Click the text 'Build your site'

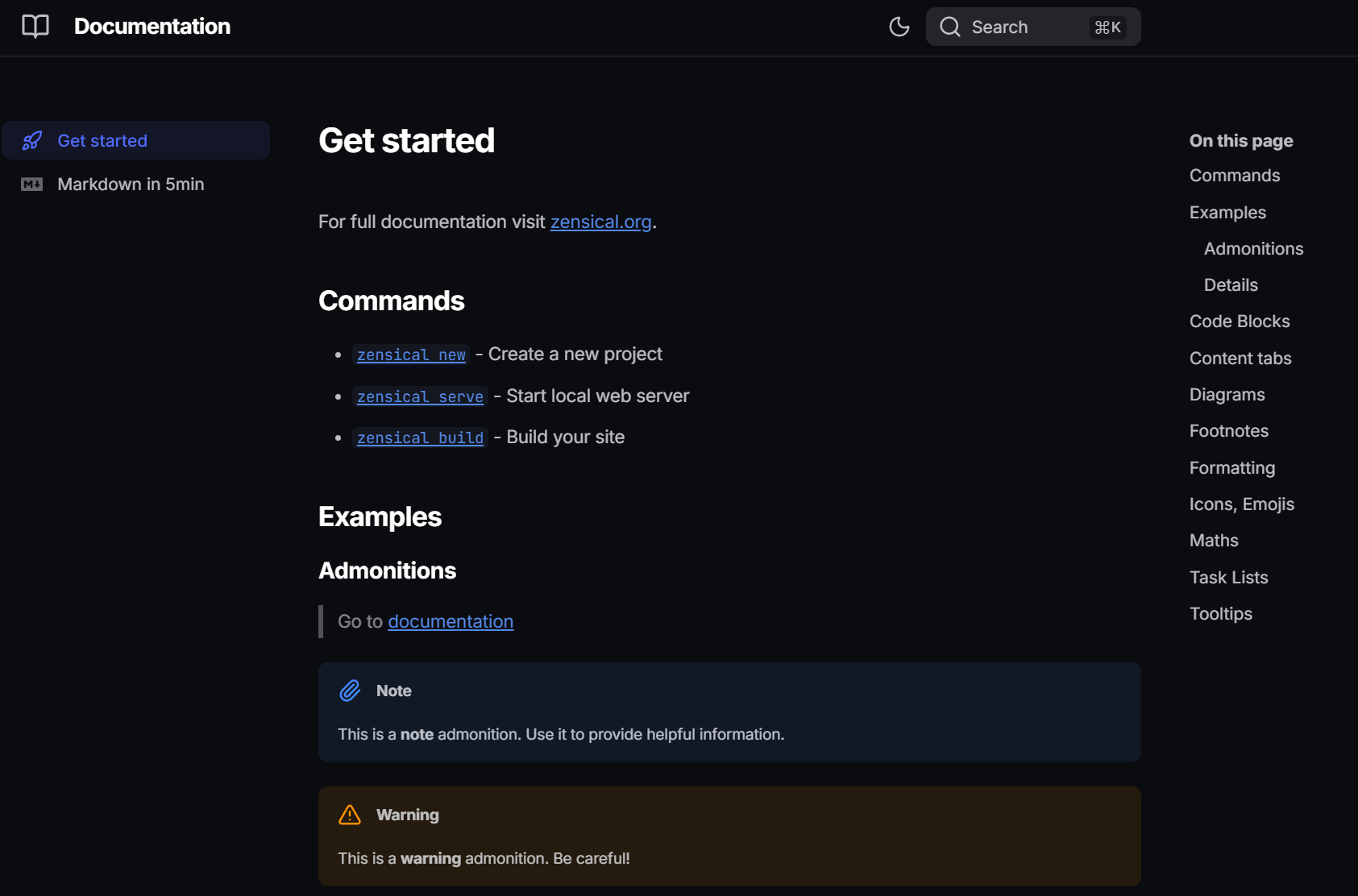coord(566,438)
